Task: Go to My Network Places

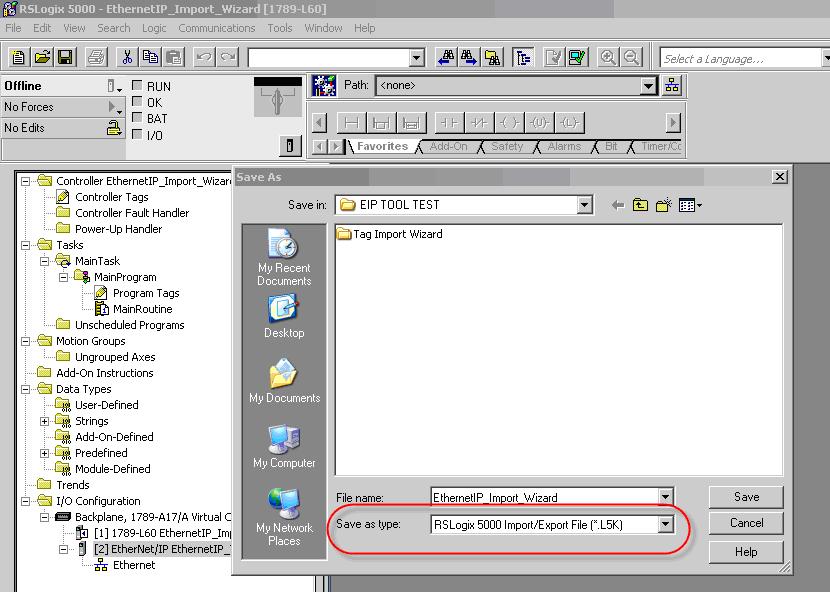Action: coord(284,517)
